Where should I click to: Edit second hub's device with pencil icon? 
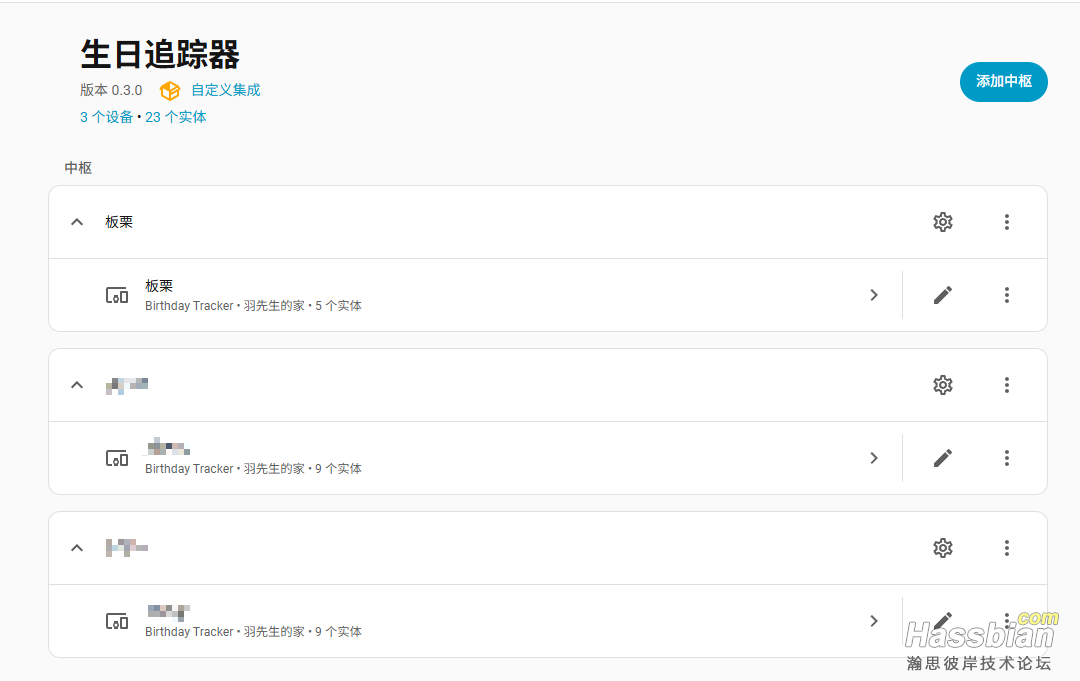click(x=942, y=458)
